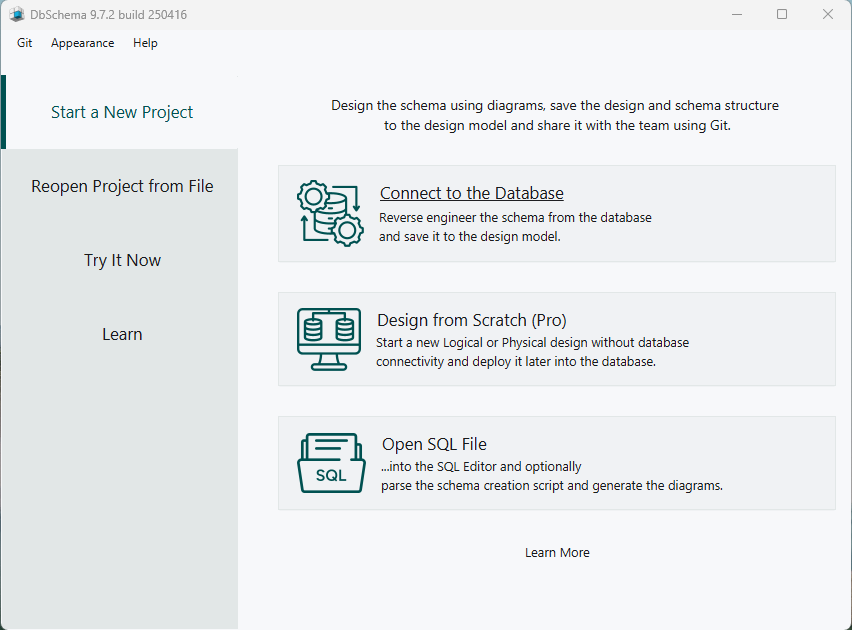Click 'and save it to the design model.' text

click(469, 236)
